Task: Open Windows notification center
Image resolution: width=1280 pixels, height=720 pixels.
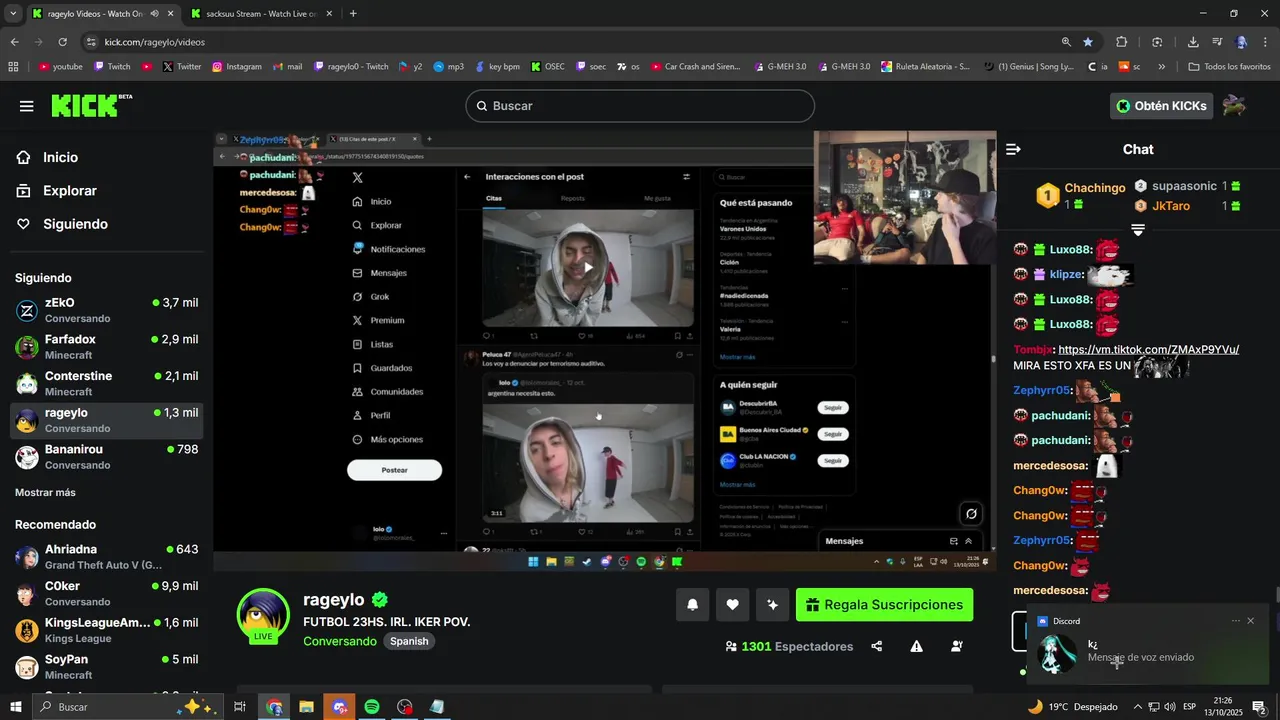Action: [x=1259, y=707]
